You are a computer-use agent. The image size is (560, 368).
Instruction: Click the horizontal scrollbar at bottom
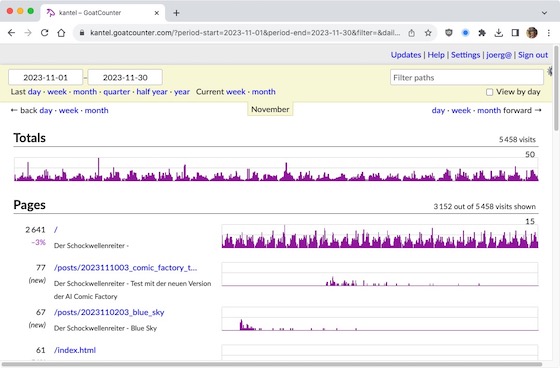coord(272,365)
